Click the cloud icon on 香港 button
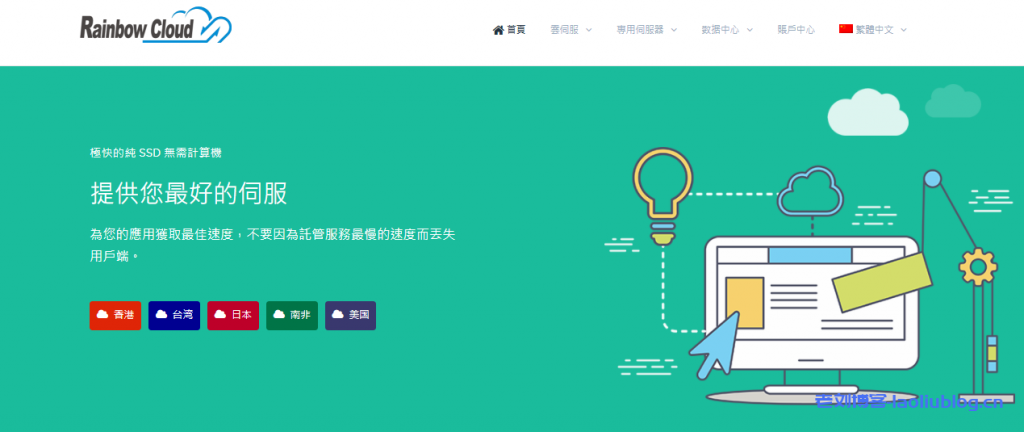The width and height of the screenshot is (1024, 432). (x=103, y=315)
